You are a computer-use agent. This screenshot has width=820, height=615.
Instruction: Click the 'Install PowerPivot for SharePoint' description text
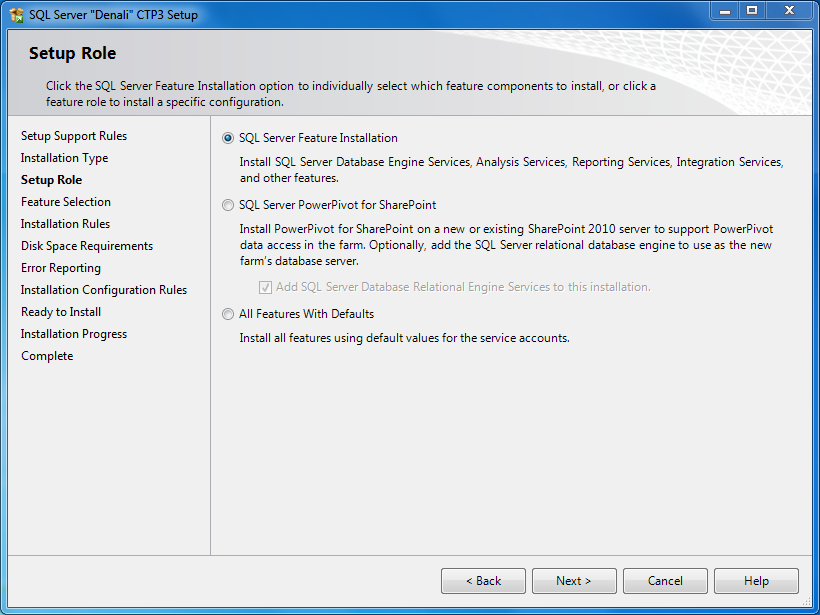[506, 245]
